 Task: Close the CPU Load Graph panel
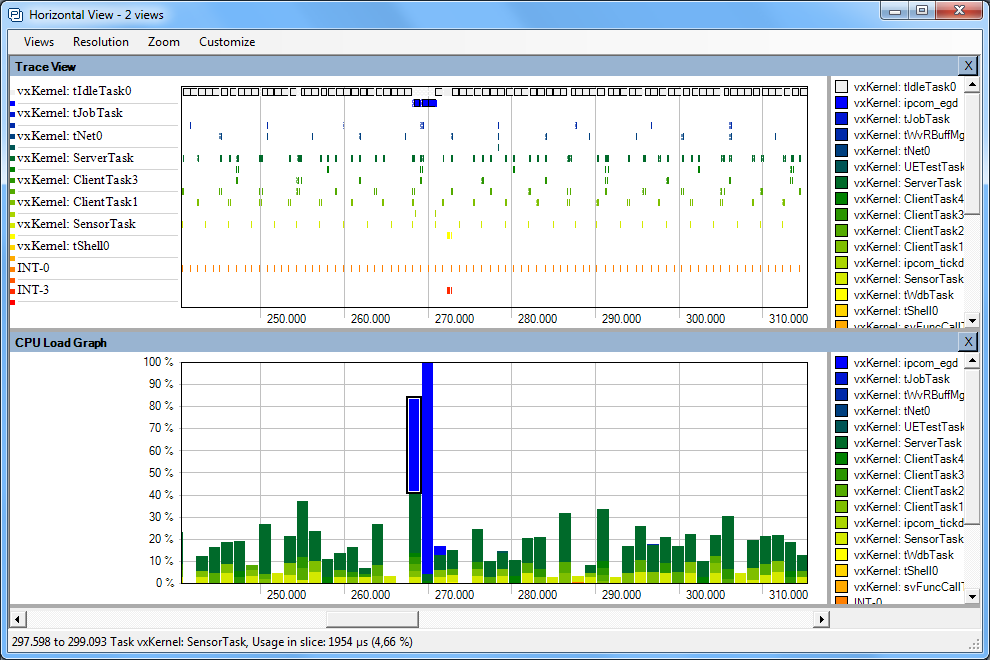pos(968,342)
